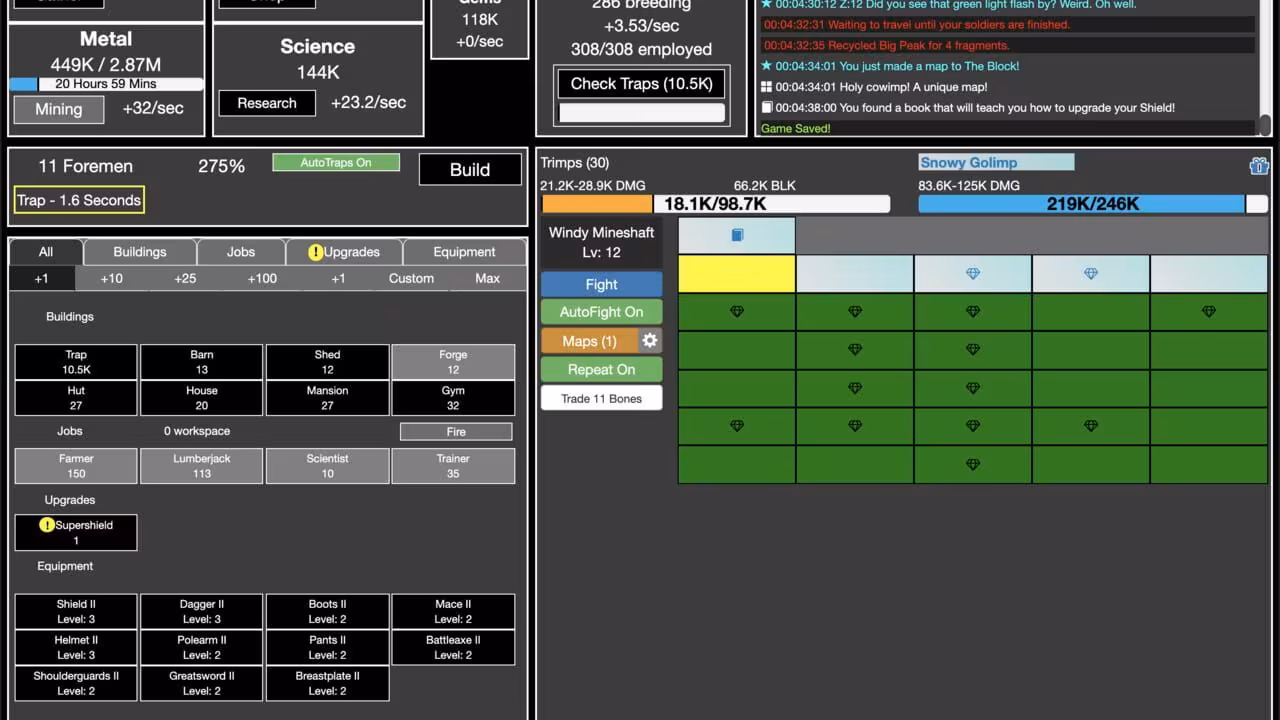
Task: Open Maps (1)
Action: click(589, 341)
